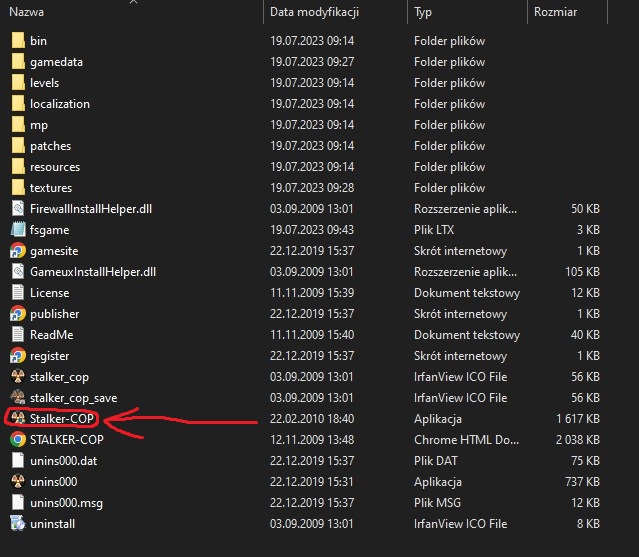Image resolution: width=639 pixels, height=557 pixels.
Task: Click the STALKER-COP Chrome HTML icon
Action: pyautogui.click(x=18, y=440)
